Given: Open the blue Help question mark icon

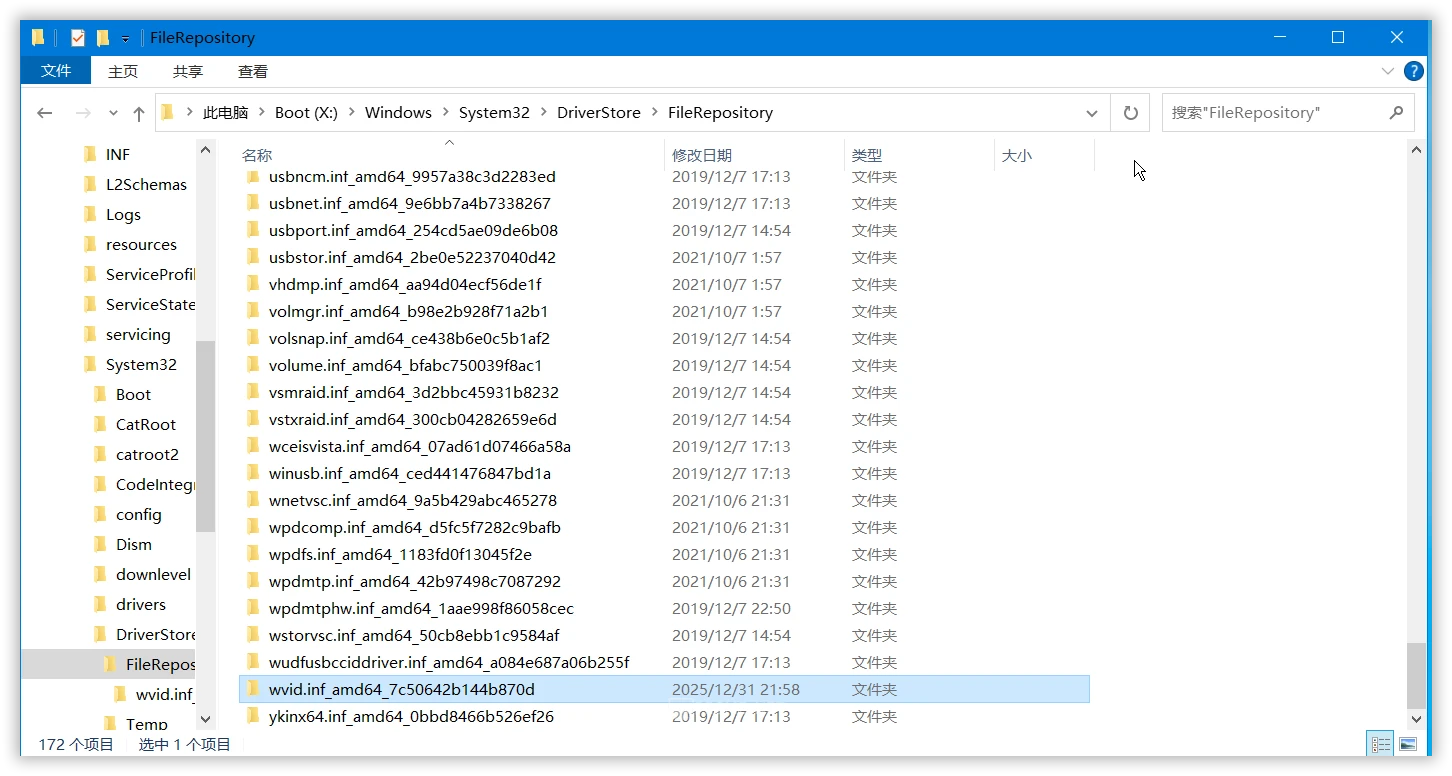Looking at the screenshot, I should 1413,70.
